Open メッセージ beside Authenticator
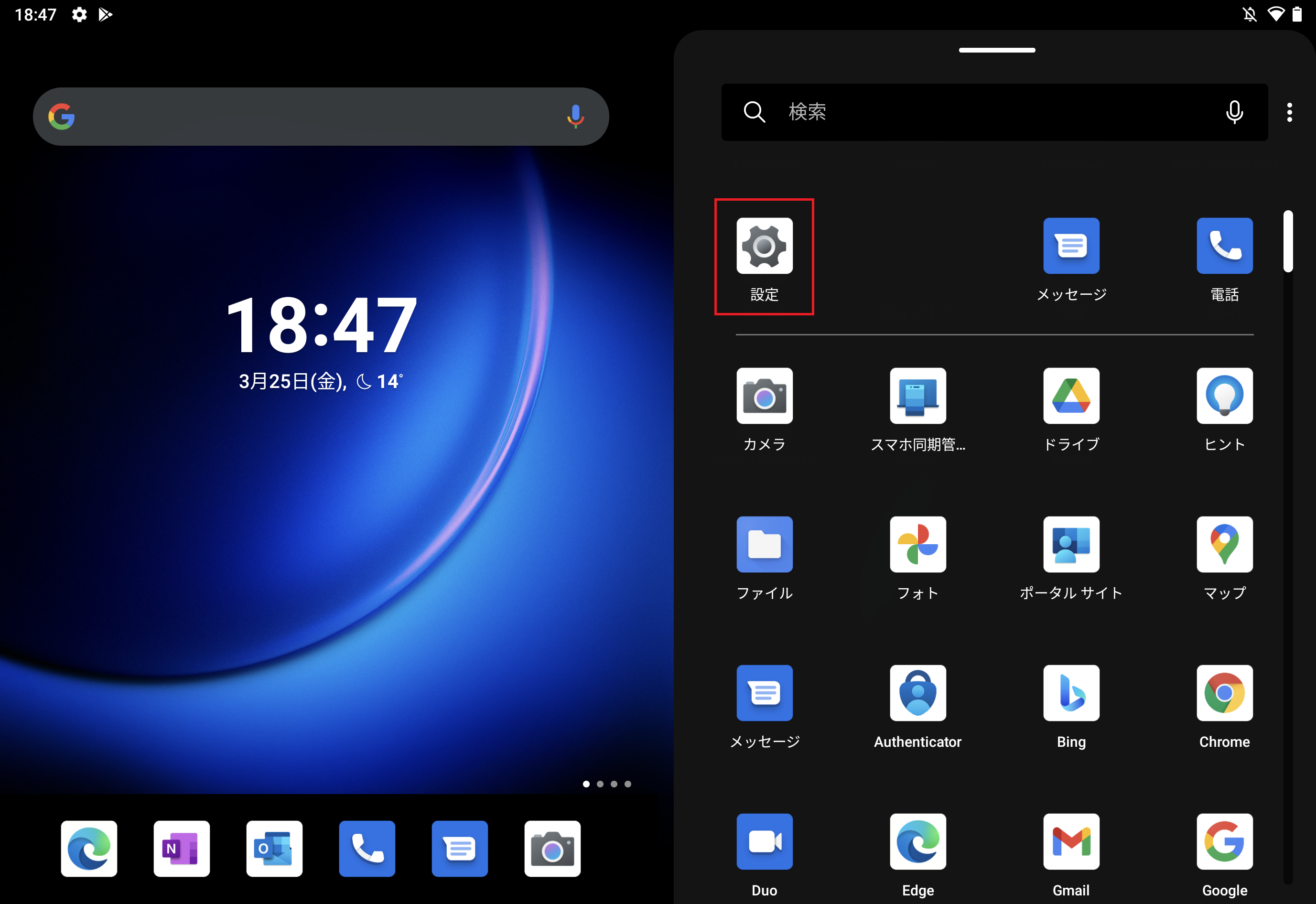 pyautogui.click(x=764, y=693)
